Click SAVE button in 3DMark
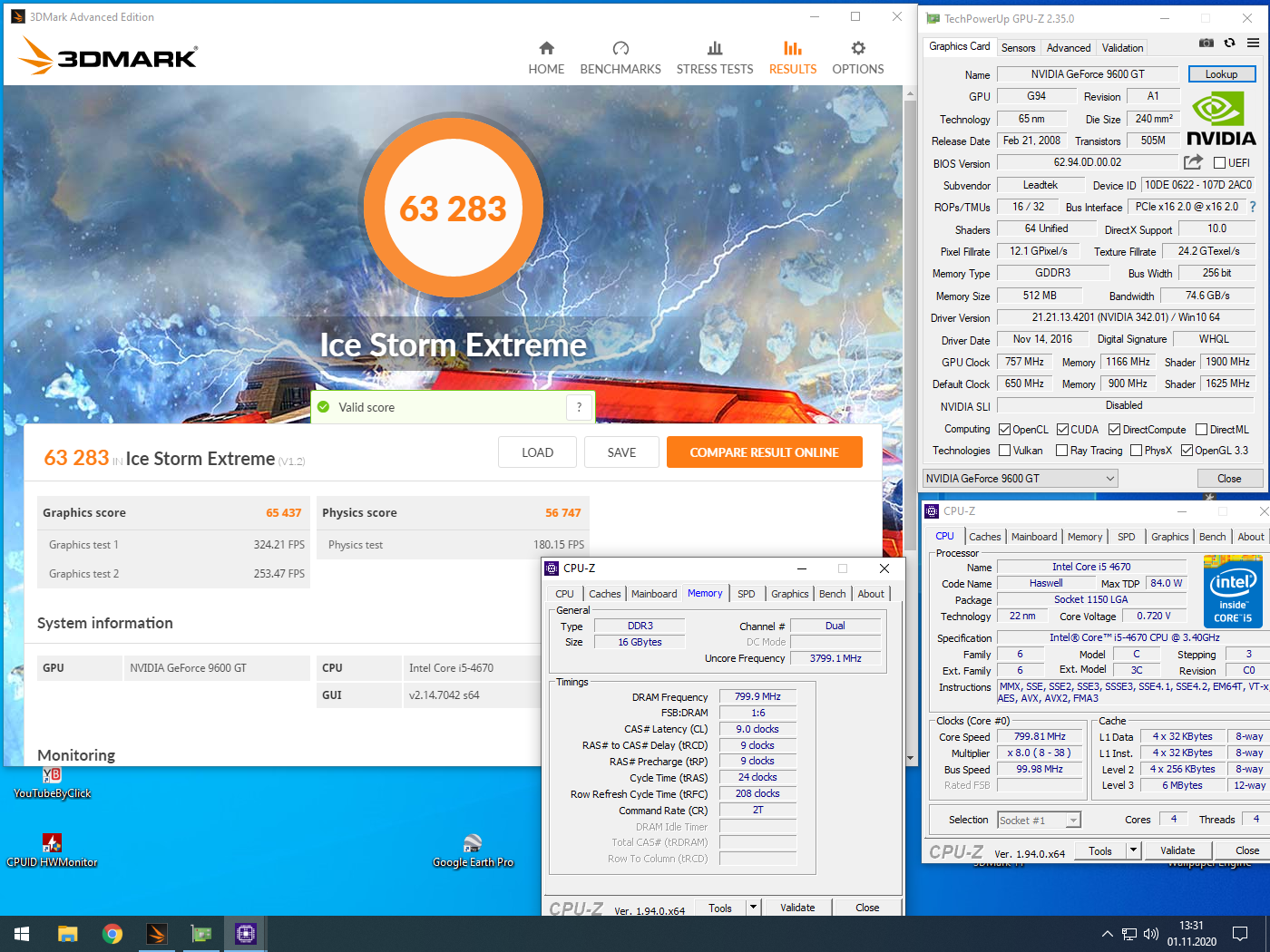 pyautogui.click(x=621, y=452)
